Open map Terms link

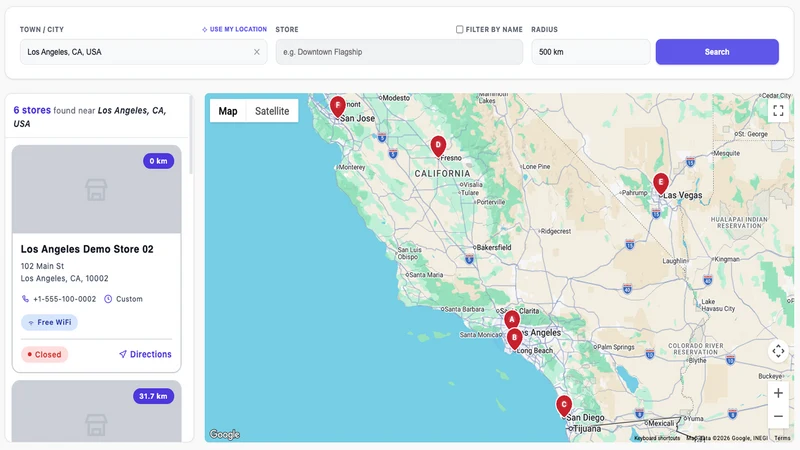(782, 438)
